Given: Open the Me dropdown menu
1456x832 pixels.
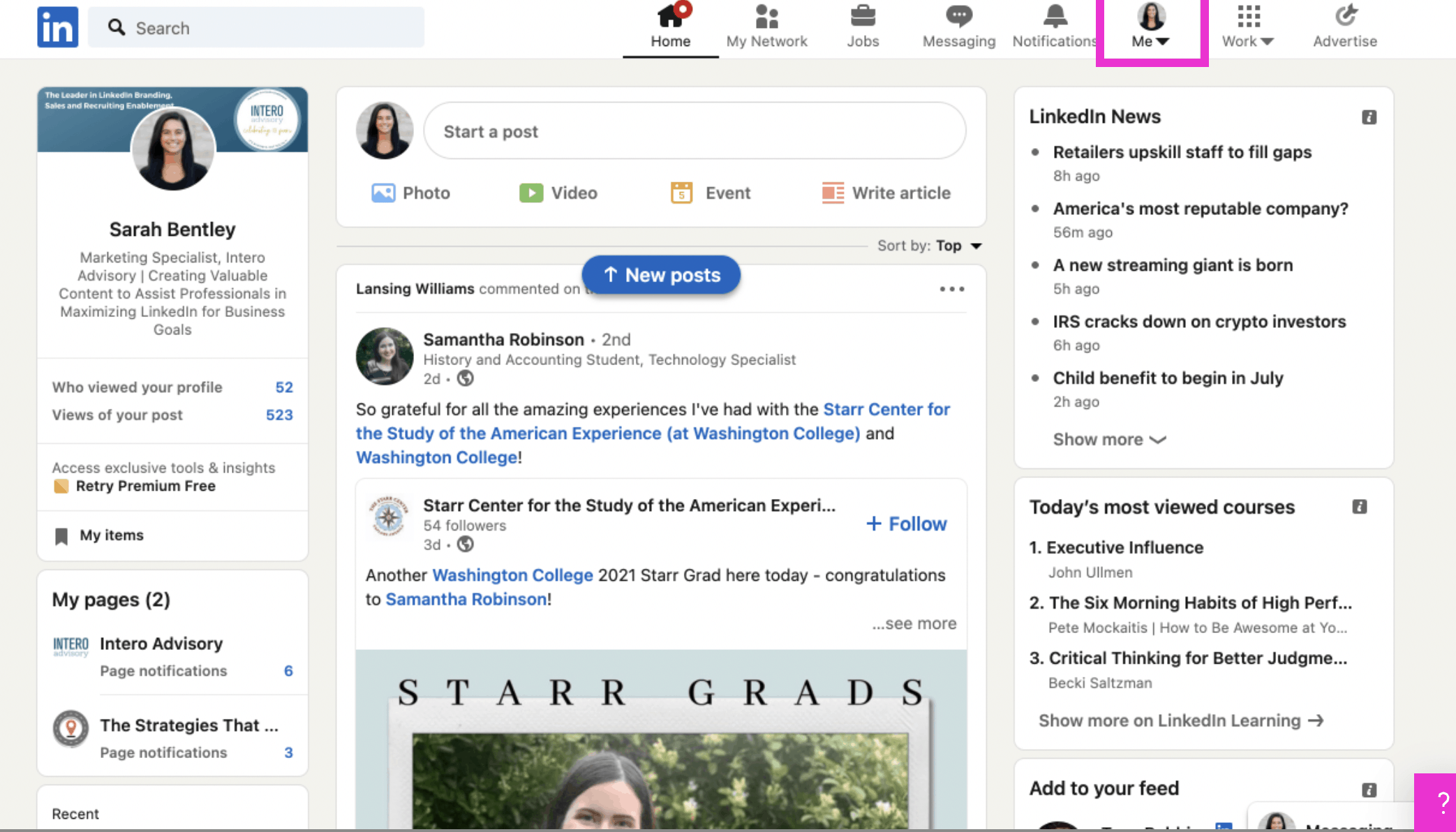Looking at the screenshot, I should 1150,27.
